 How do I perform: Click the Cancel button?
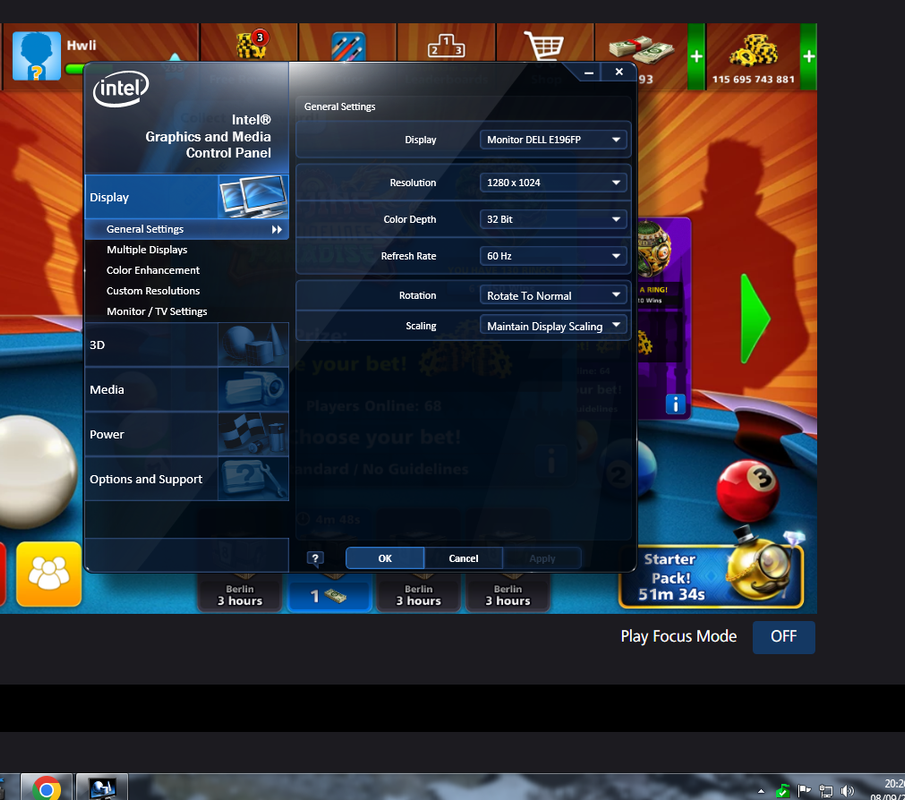coord(463,558)
